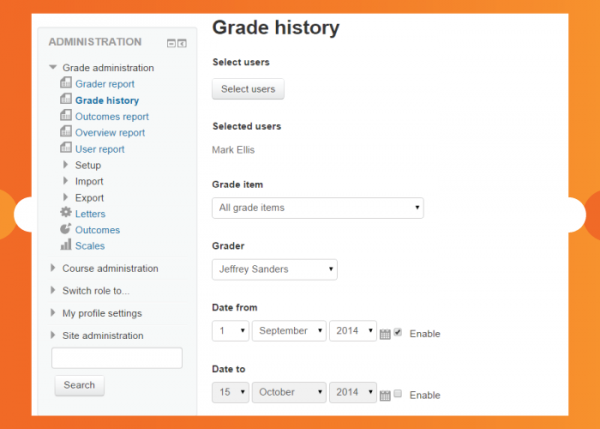Enable the Date to checkbox
This screenshot has width=600, height=429.
(x=398, y=394)
